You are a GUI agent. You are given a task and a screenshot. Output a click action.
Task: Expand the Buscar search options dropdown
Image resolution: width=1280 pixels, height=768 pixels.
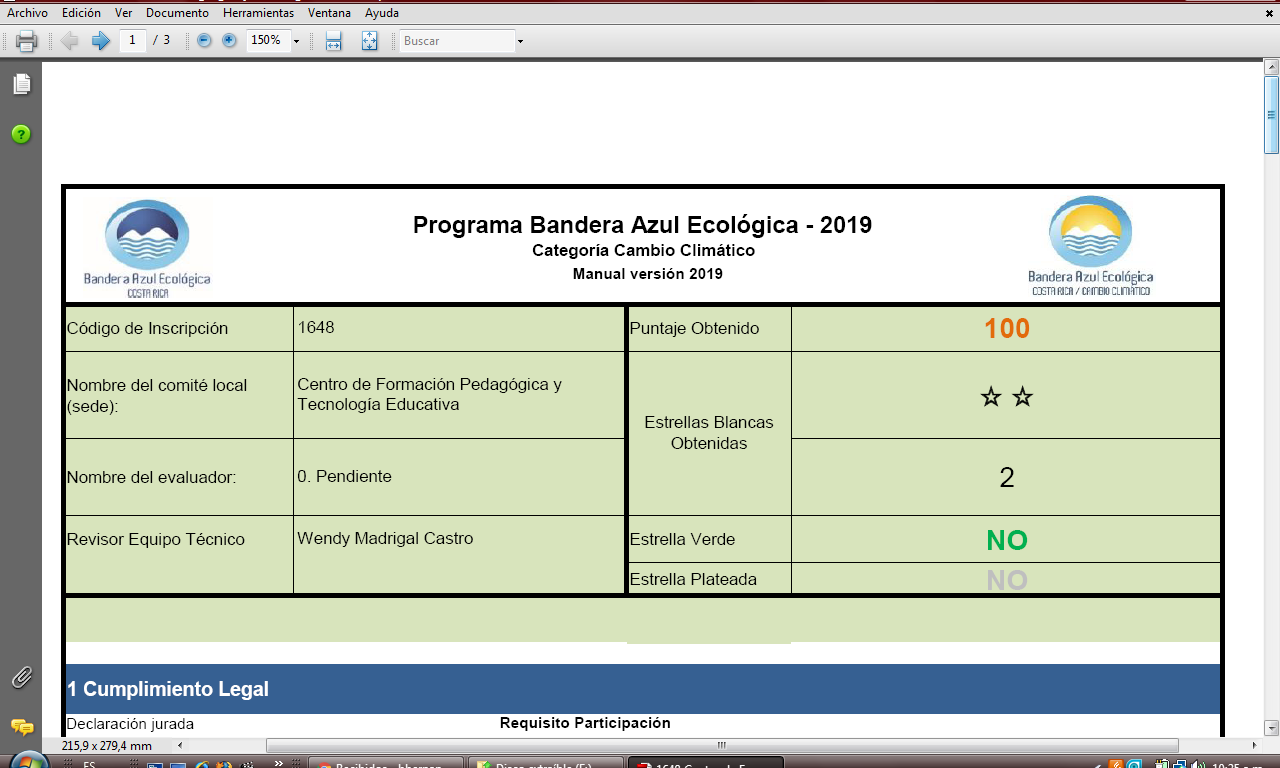[x=520, y=41]
